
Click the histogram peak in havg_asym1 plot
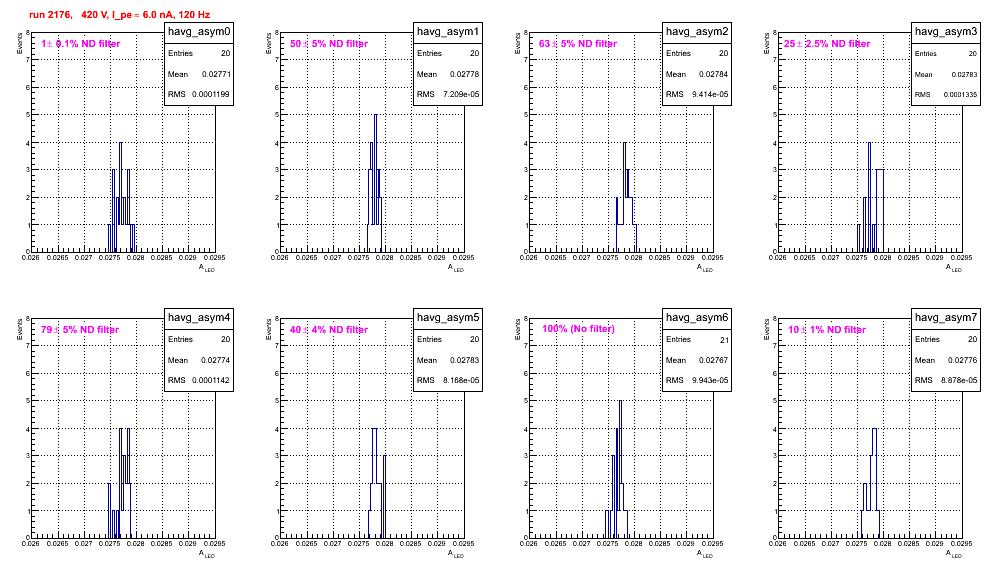pos(375,115)
